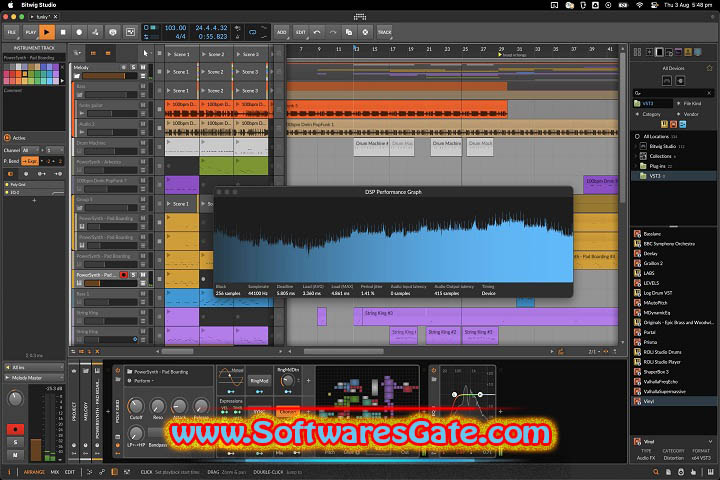The height and width of the screenshot is (480, 720).
Task: Arm global record in the transport bar
Action: [x=79, y=32]
